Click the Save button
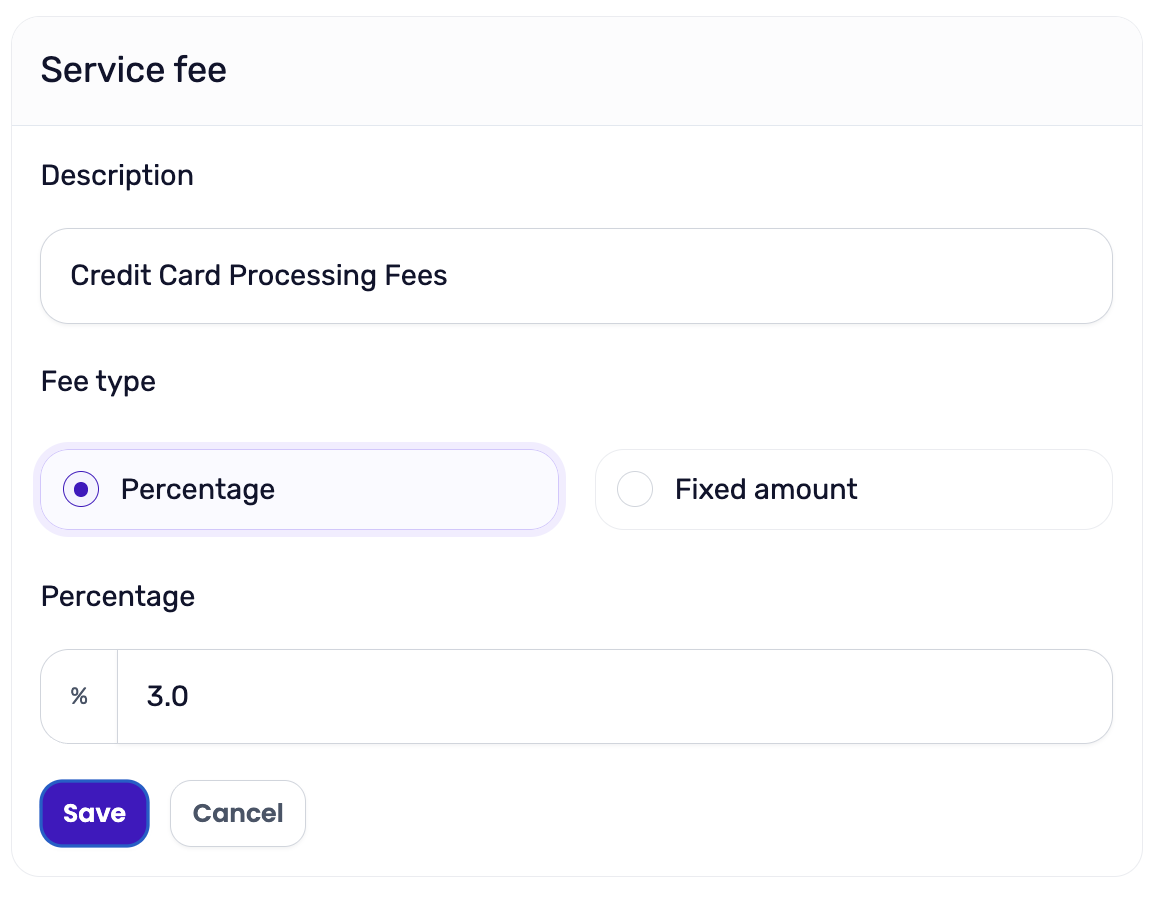The height and width of the screenshot is (904, 1166). (94, 813)
